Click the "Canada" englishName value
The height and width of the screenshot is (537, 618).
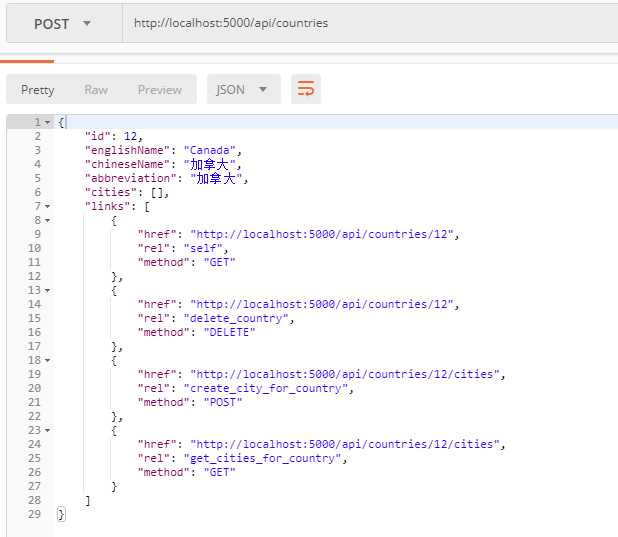pos(210,150)
